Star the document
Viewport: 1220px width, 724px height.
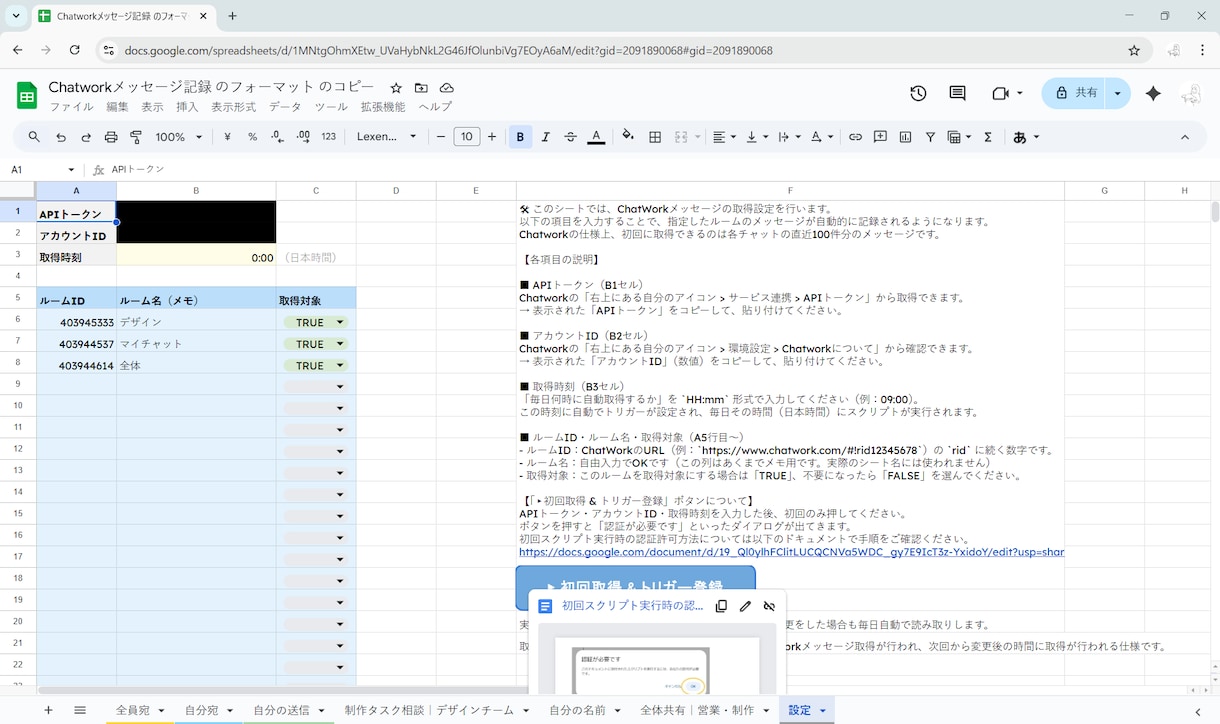(x=396, y=88)
